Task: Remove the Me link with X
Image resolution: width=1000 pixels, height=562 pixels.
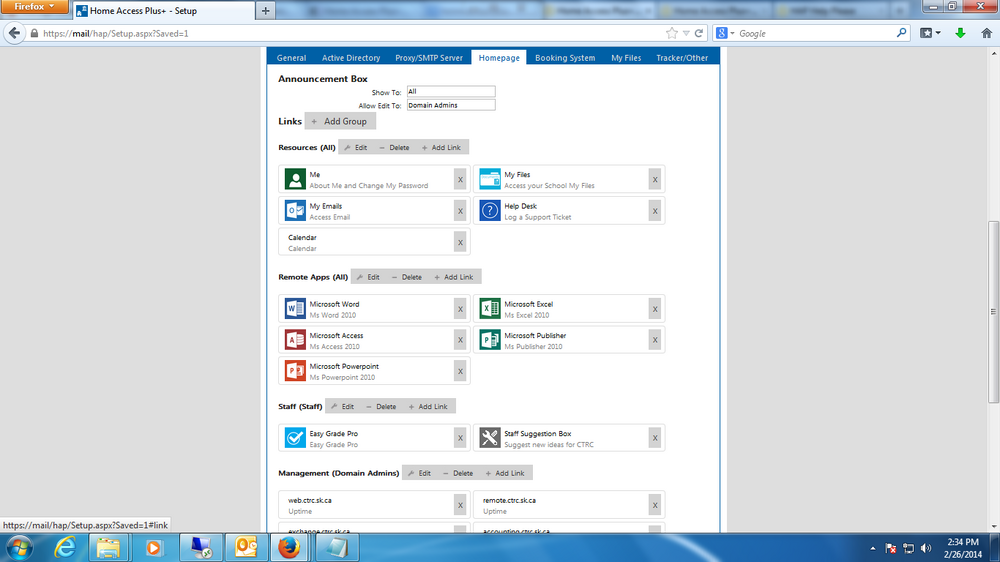Action: [x=460, y=180]
